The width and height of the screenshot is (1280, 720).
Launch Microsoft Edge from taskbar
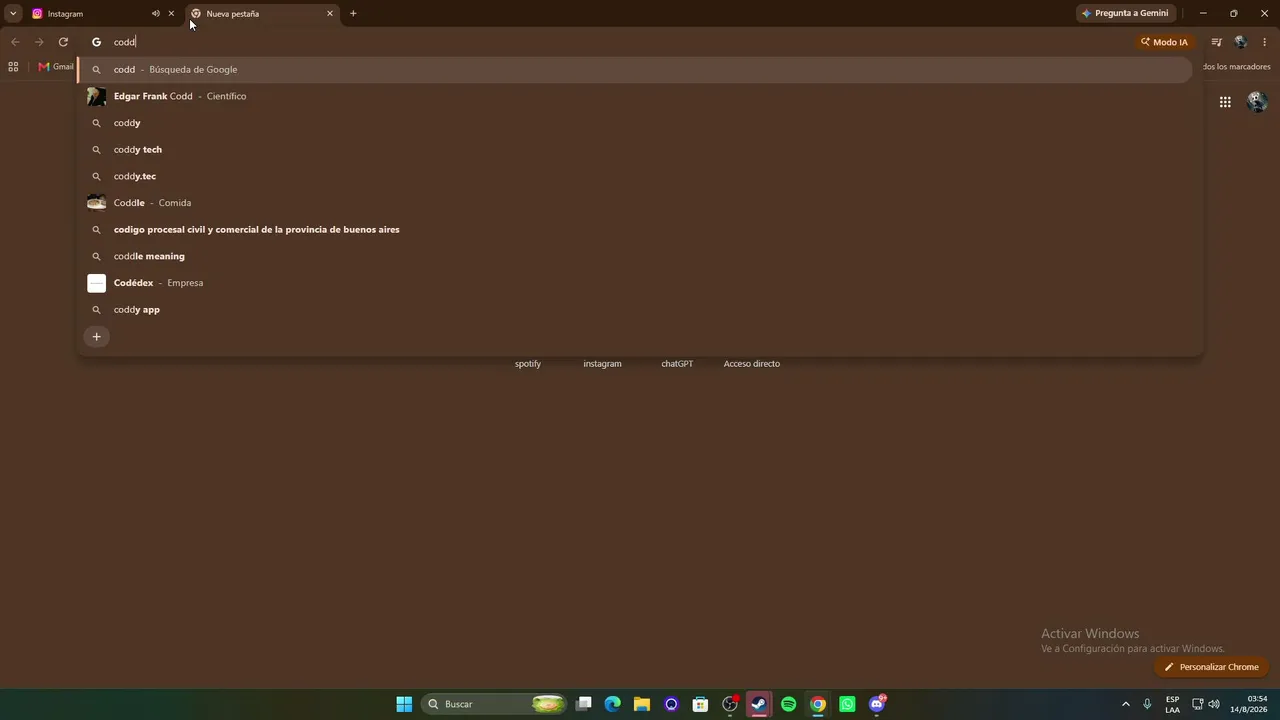click(613, 704)
